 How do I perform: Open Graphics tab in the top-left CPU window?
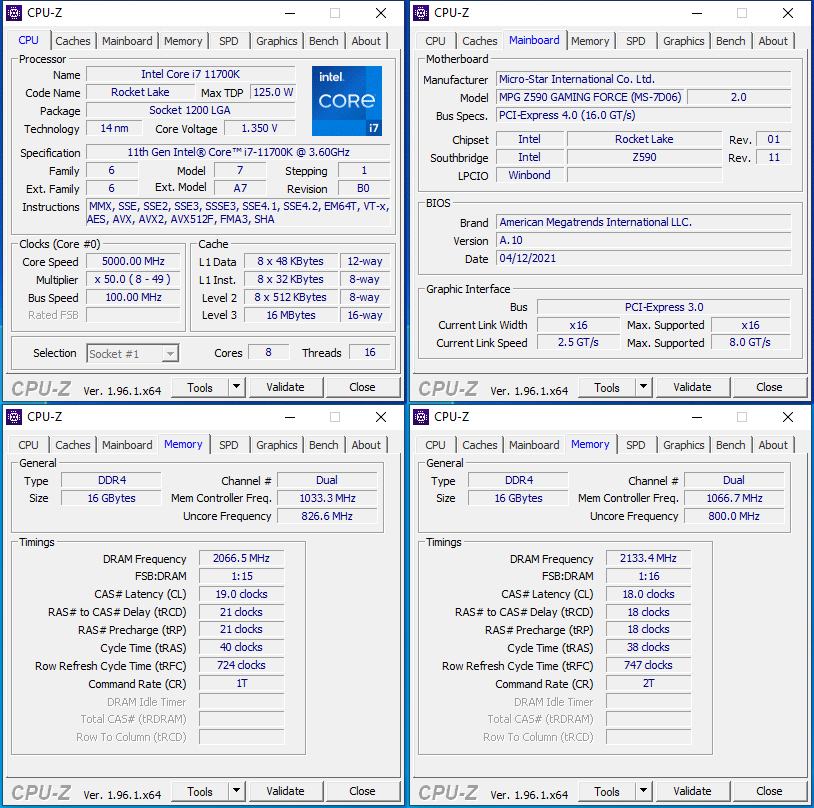pos(277,41)
